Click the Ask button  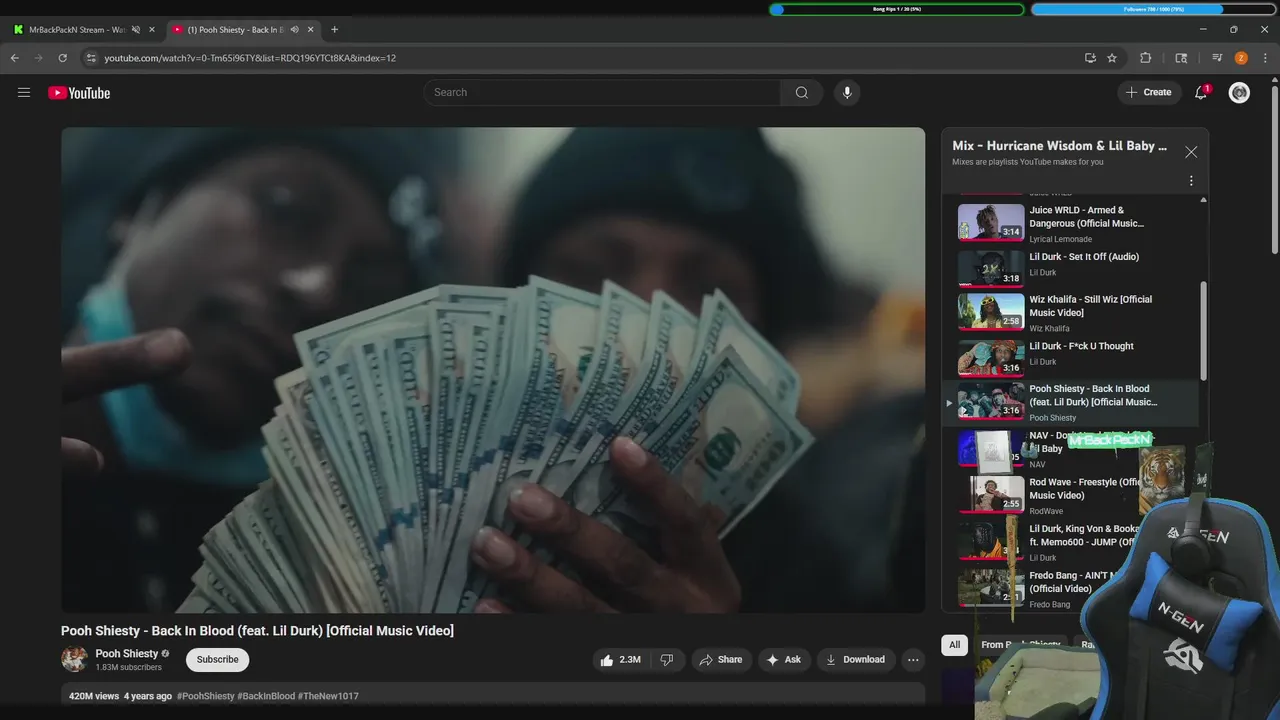(783, 659)
